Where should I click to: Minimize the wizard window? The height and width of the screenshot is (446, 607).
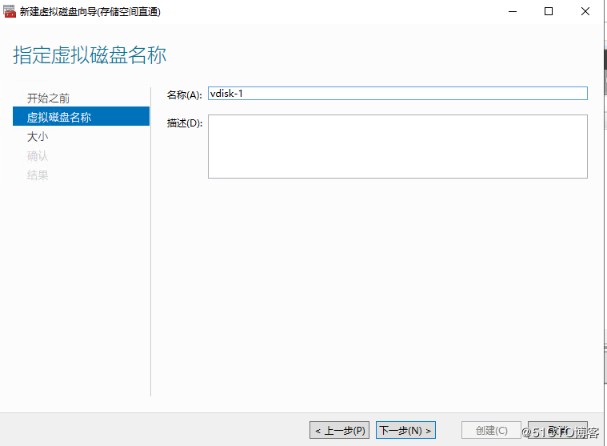513,11
